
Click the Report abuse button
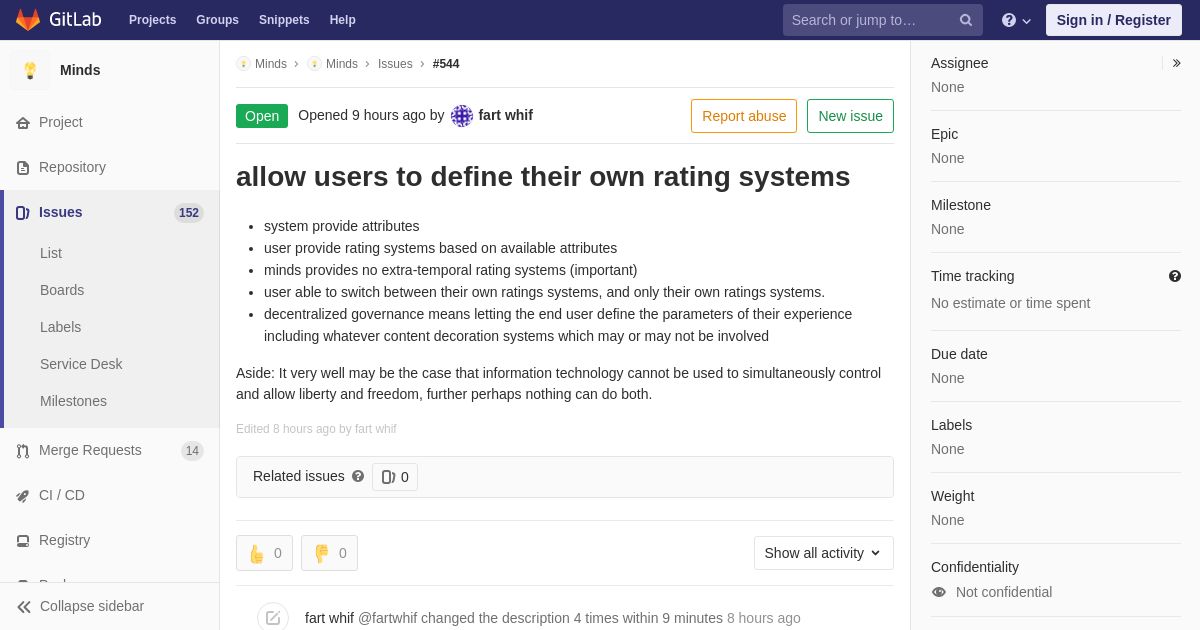pos(744,116)
